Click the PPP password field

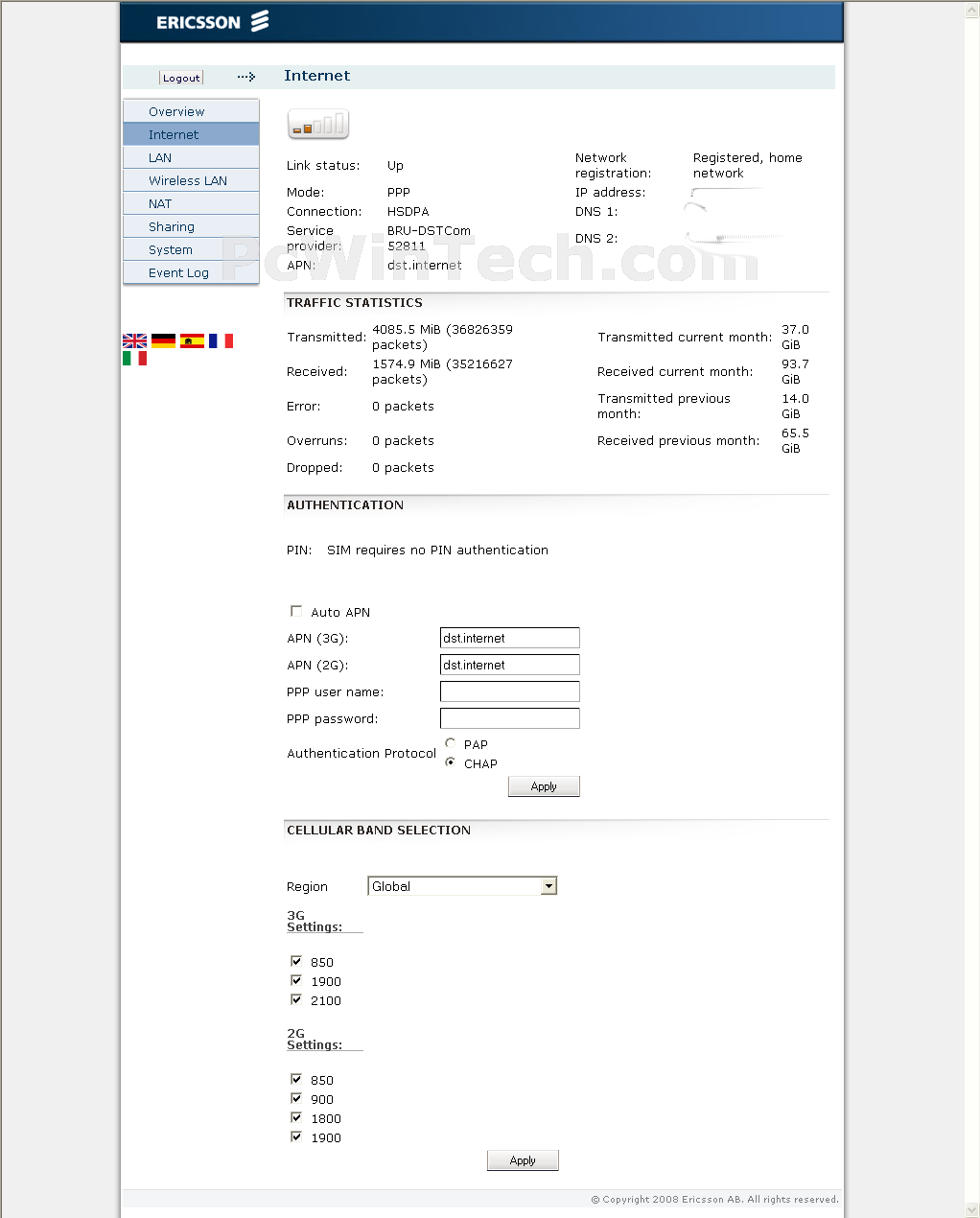point(510,718)
